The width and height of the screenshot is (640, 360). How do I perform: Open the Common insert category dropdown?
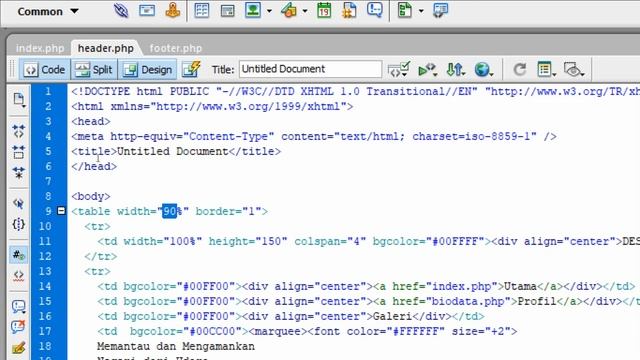tap(48, 11)
